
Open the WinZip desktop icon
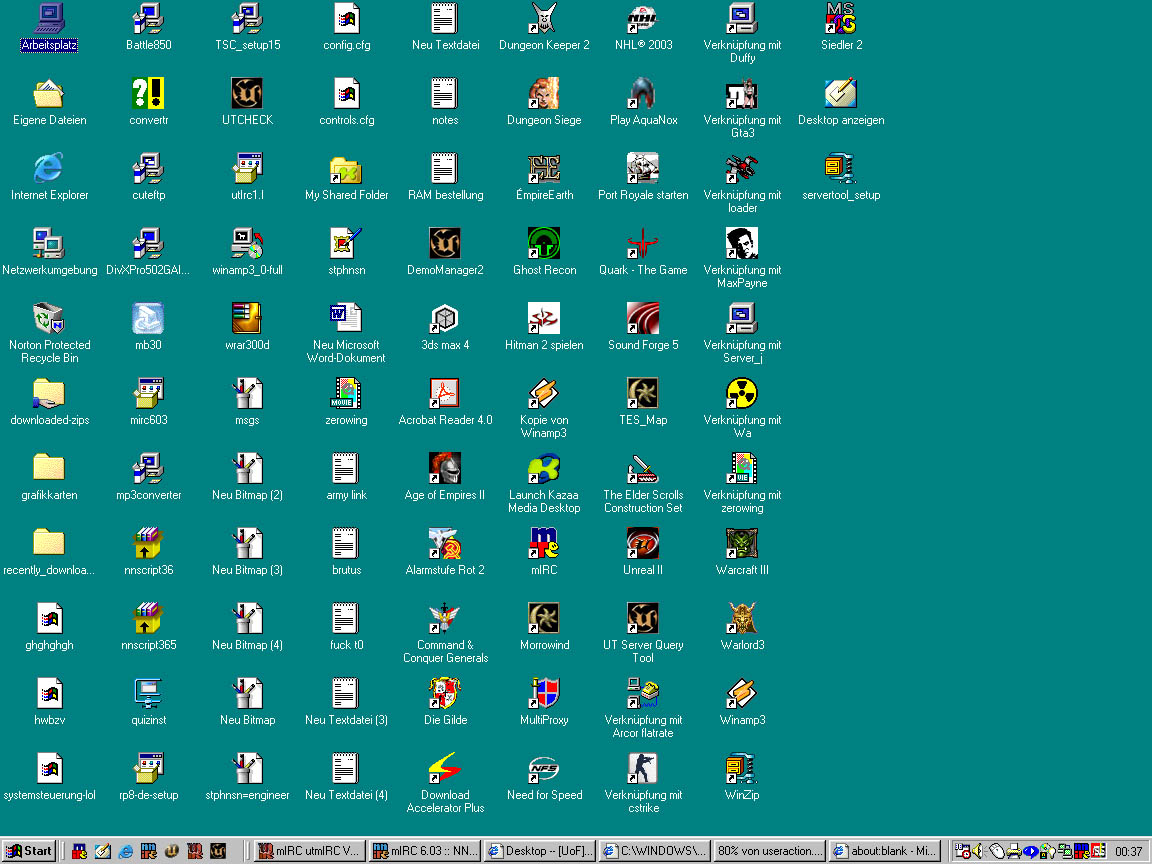[742, 768]
